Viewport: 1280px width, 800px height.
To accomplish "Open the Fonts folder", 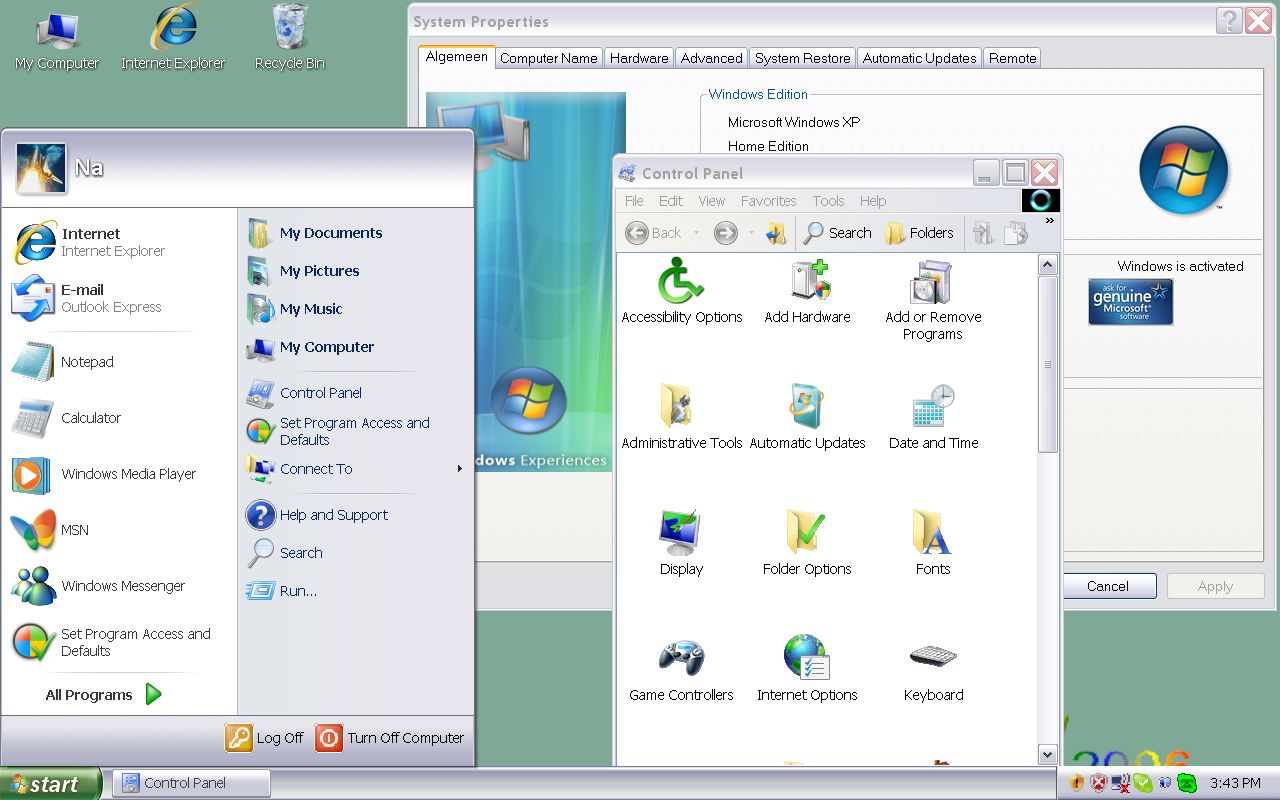I will [933, 543].
